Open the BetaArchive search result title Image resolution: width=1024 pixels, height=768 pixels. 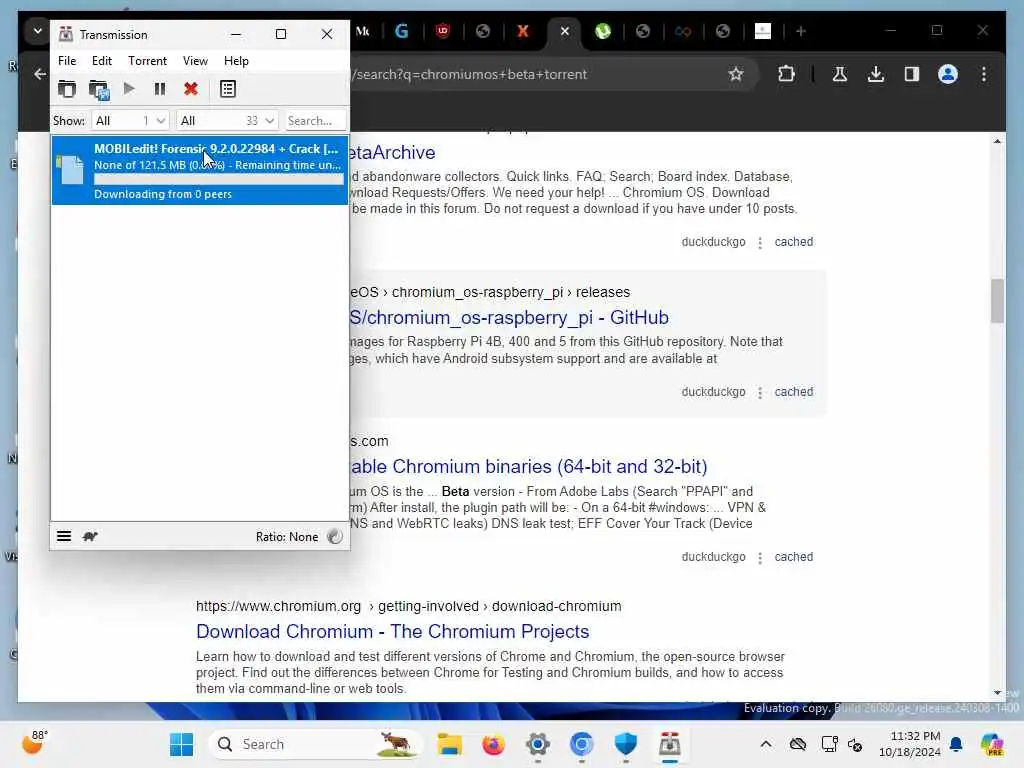tap(392, 152)
